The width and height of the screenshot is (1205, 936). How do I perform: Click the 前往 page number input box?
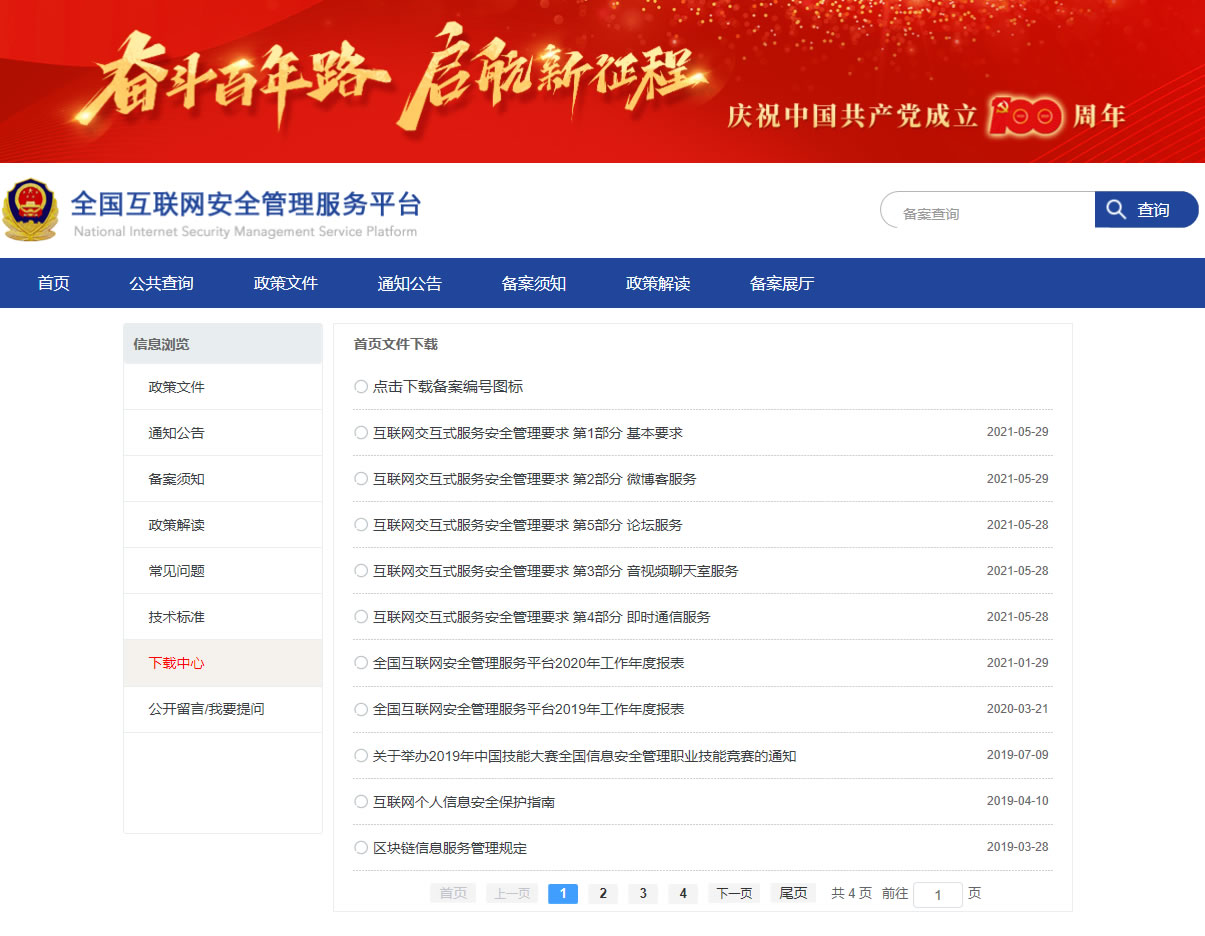(938, 895)
